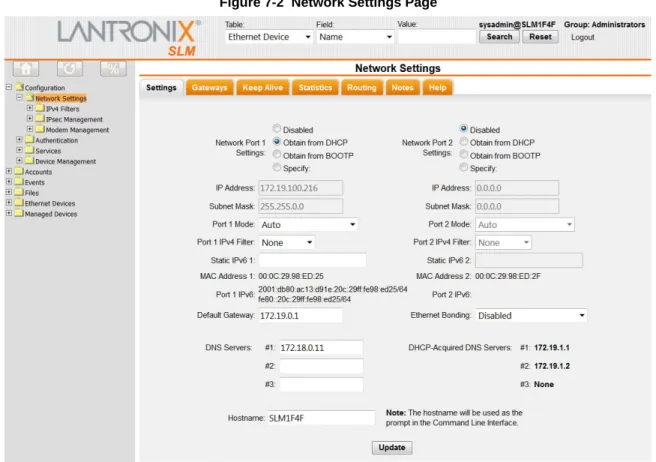The width and height of the screenshot is (656, 462).
Task: Click the DNS Server #1 field
Action: 321,348
